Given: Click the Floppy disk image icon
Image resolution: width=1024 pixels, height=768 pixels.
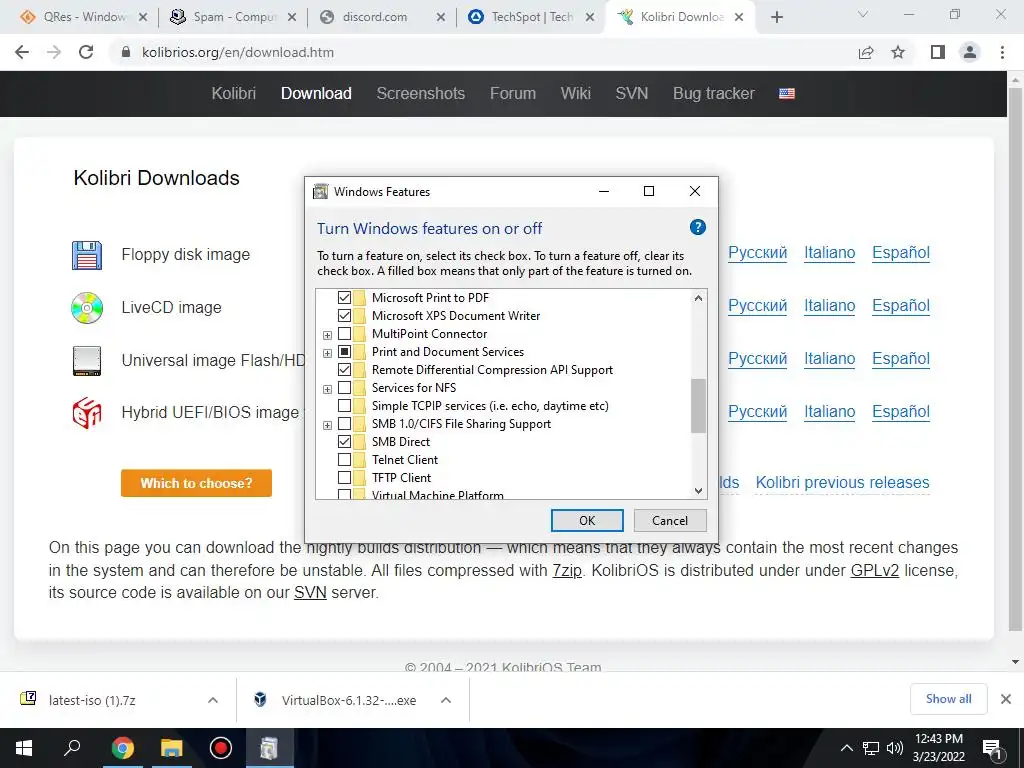Looking at the screenshot, I should click(x=87, y=255).
